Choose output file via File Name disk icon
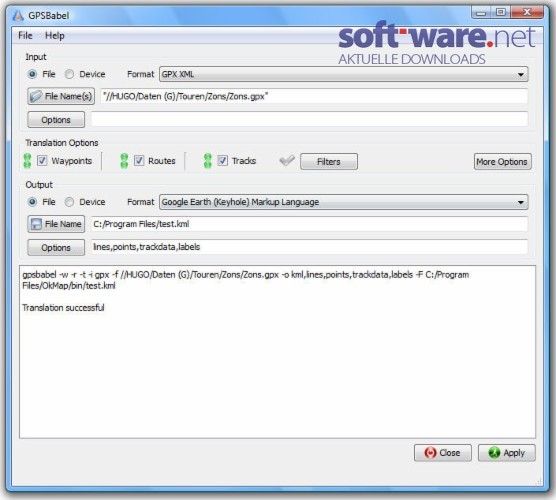556x500 pixels. [36, 224]
